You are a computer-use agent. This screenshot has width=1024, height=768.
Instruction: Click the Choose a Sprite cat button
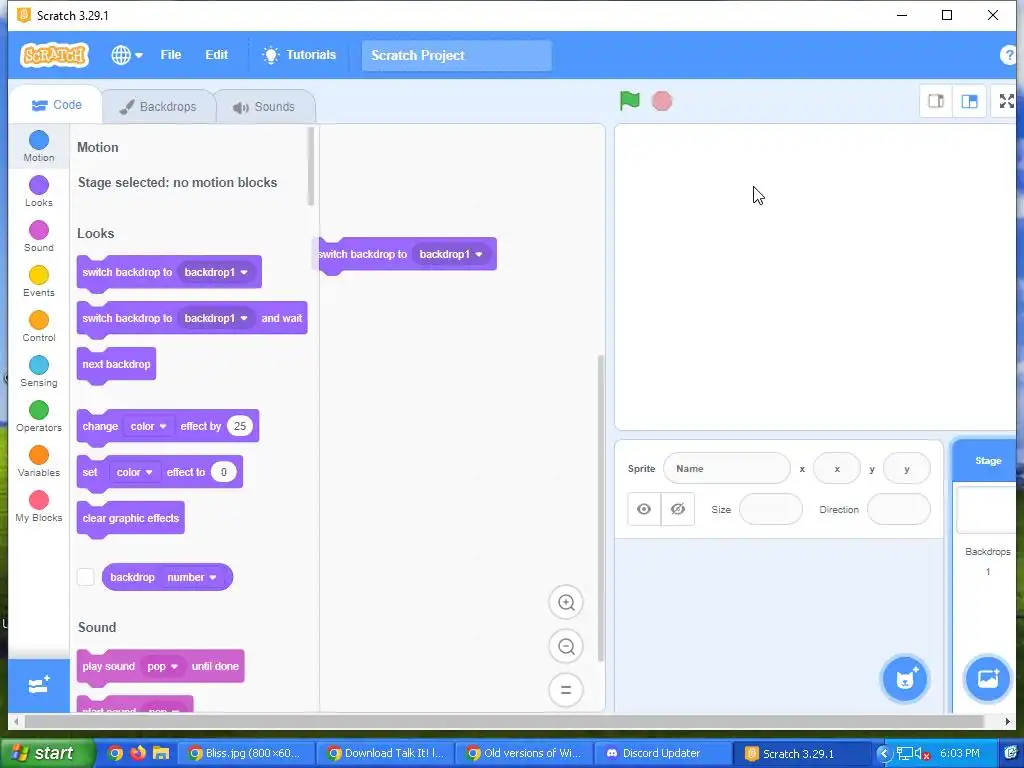point(905,679)
